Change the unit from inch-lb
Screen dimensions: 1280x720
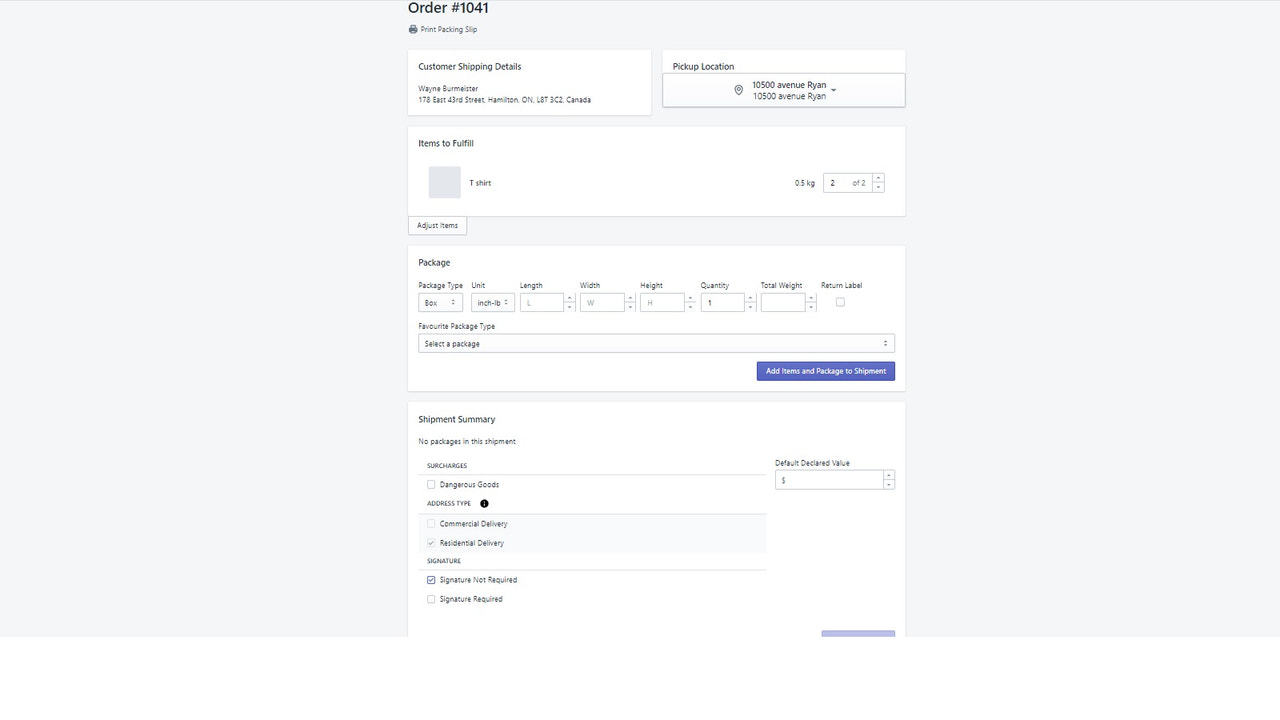(492, 302)
